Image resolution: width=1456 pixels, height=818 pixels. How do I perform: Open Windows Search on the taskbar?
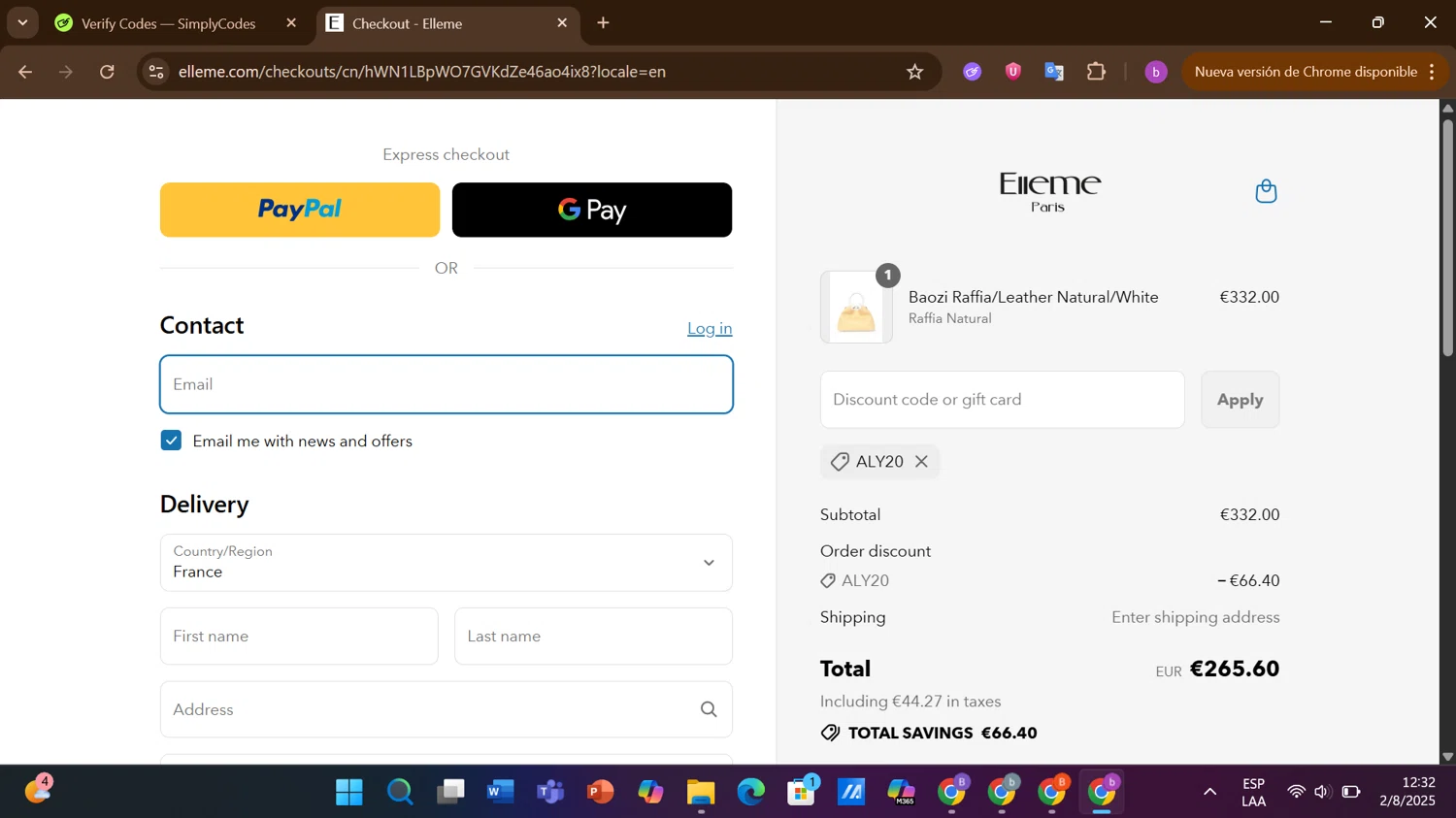[400, 793]
